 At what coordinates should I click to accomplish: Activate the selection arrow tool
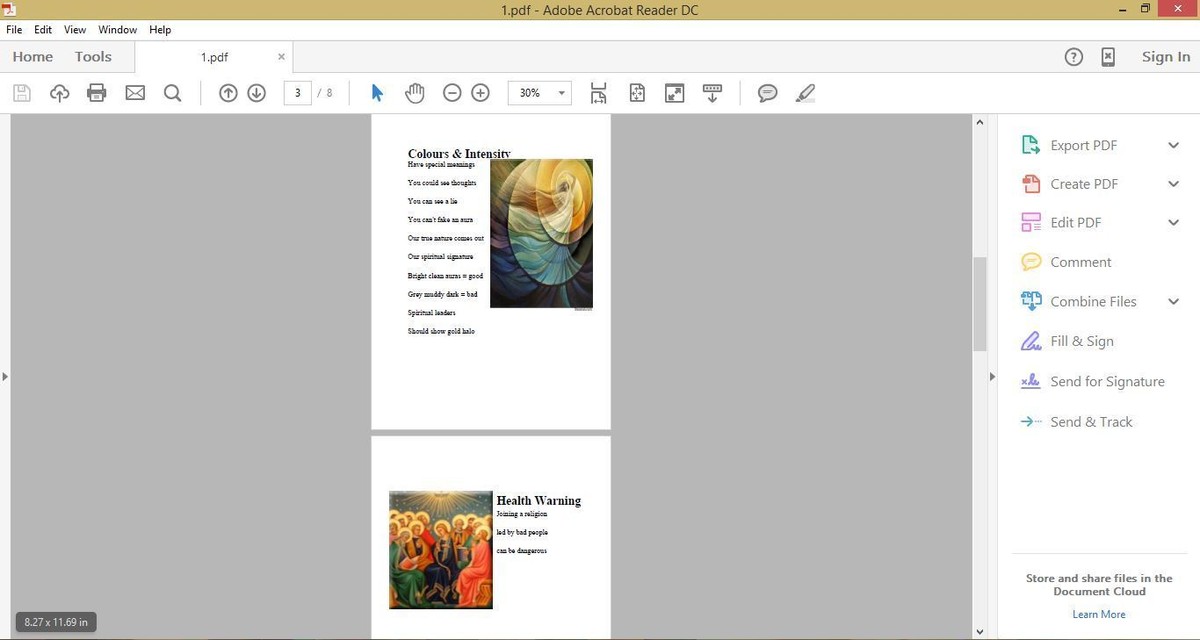tap(377, 93)
